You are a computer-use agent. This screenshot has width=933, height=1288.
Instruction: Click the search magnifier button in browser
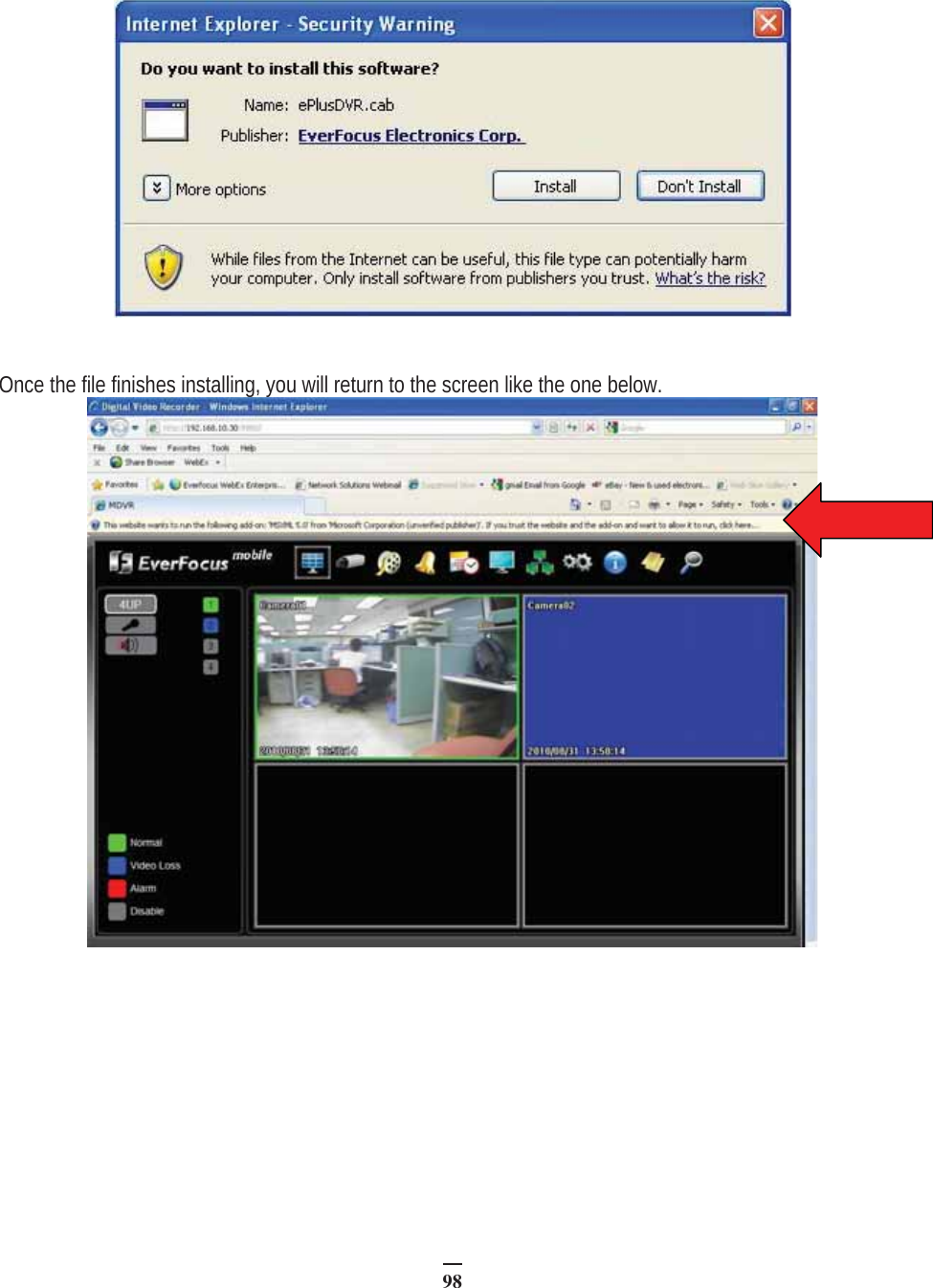pyautogui.click(x=796, y=428)
